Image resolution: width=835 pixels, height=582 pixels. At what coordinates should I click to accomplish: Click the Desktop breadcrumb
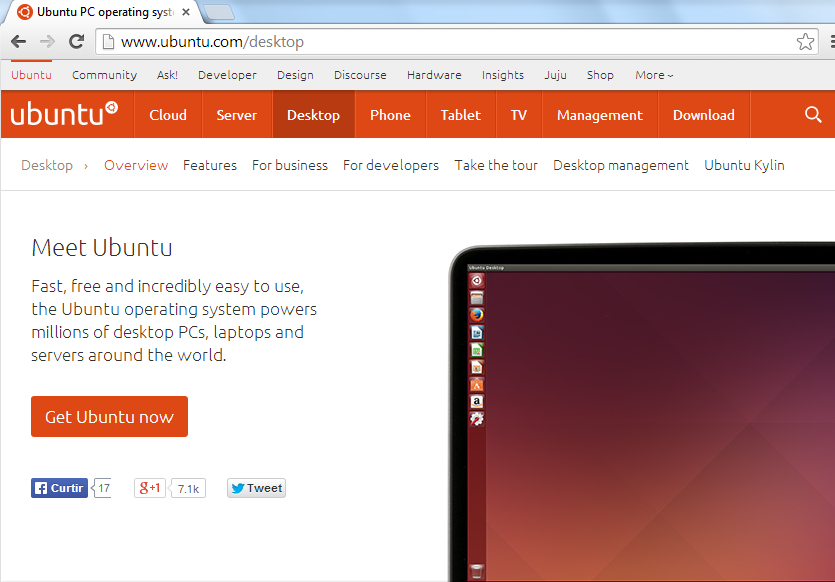click(x=47, y=165)
